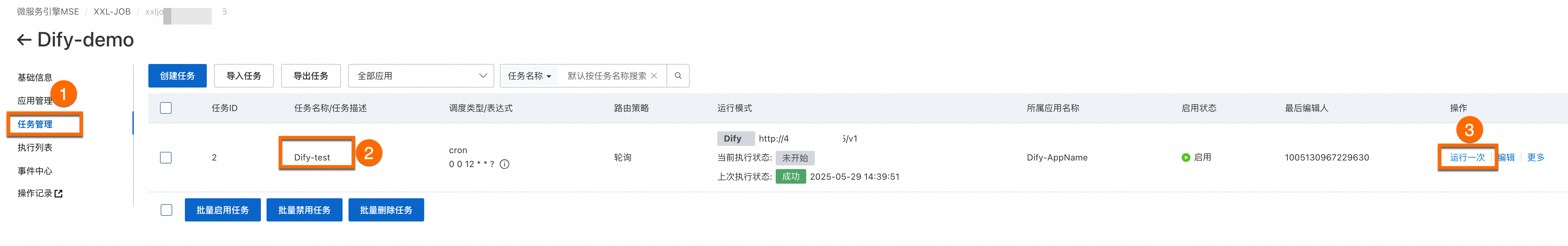The height and width of the screenshot is (246, 1568).
Task: Clear the task name search field
Action: tap(654, 76)
